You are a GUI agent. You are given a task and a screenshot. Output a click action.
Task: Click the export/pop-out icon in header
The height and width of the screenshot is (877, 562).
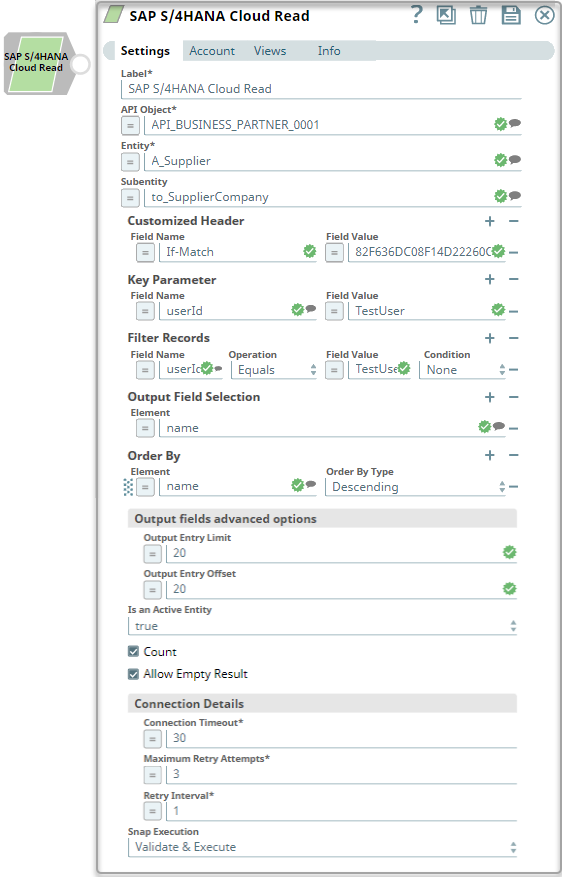pos(446,15)
